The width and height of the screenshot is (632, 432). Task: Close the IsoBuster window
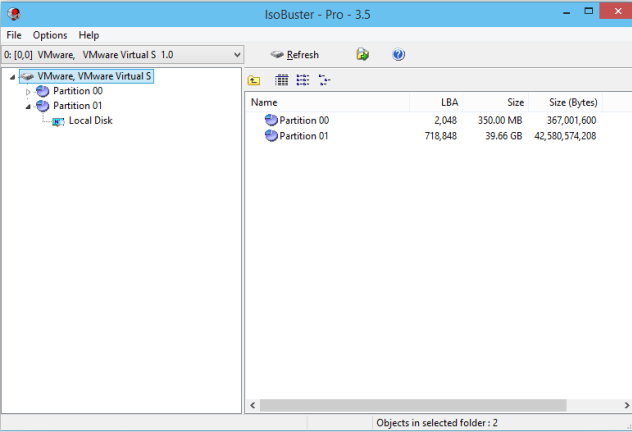[617, 11]
